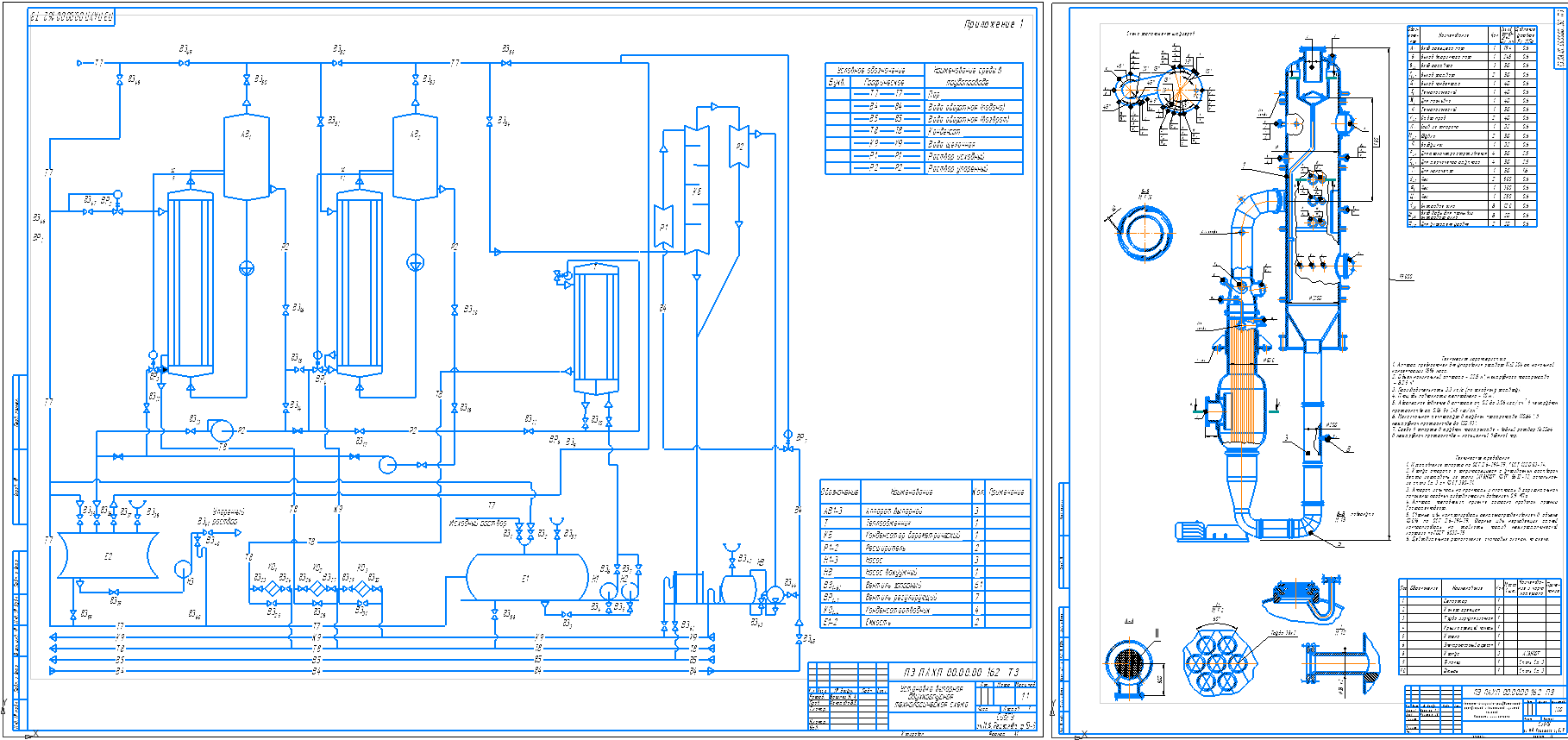Image resolution: width=1568 pixels, height=740 pixels.
Task: Click 'Вода оборотная (возврат)' legend row
Action: tap(924, 118)
